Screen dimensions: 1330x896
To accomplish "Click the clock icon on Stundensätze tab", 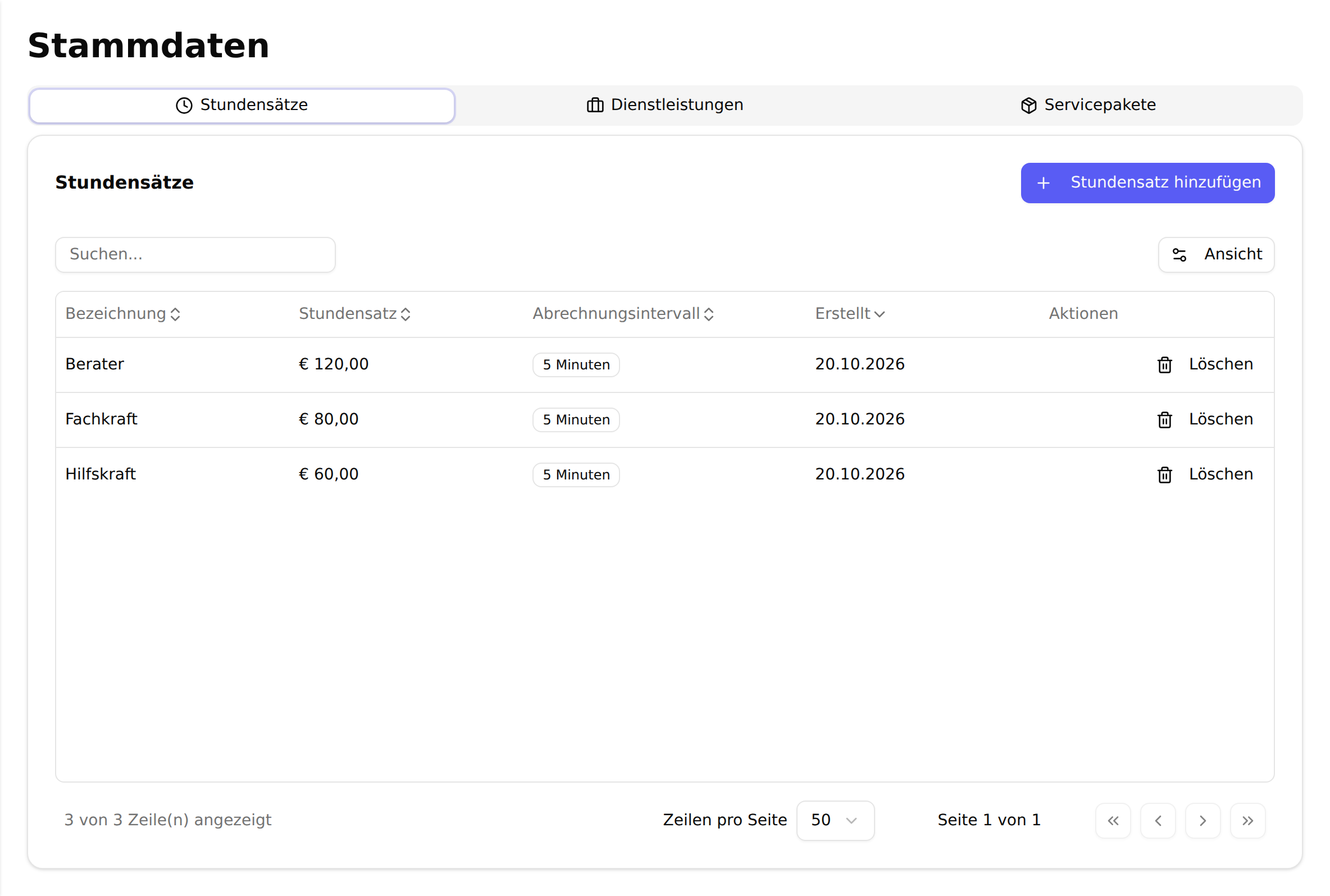I will [x=184, y=105].
